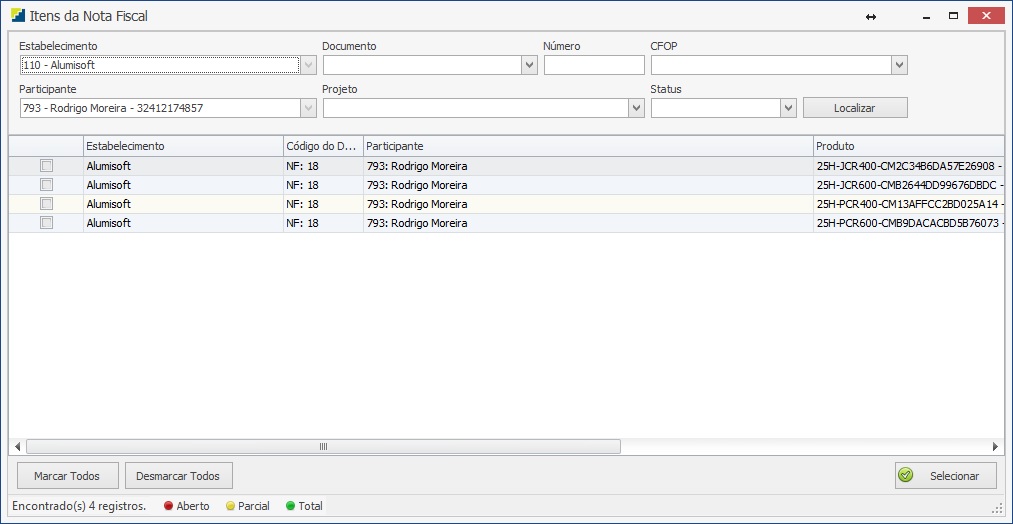Screen dimensions: 1013x524
Task: Open the Documento dropdown
Action: 529,65
